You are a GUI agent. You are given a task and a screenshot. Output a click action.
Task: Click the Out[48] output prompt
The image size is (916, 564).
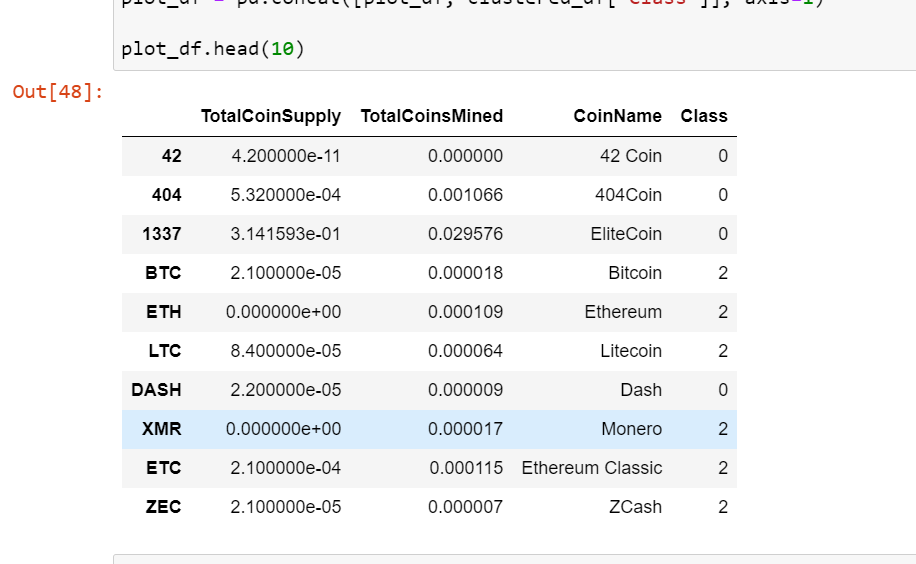pos(58,92)
